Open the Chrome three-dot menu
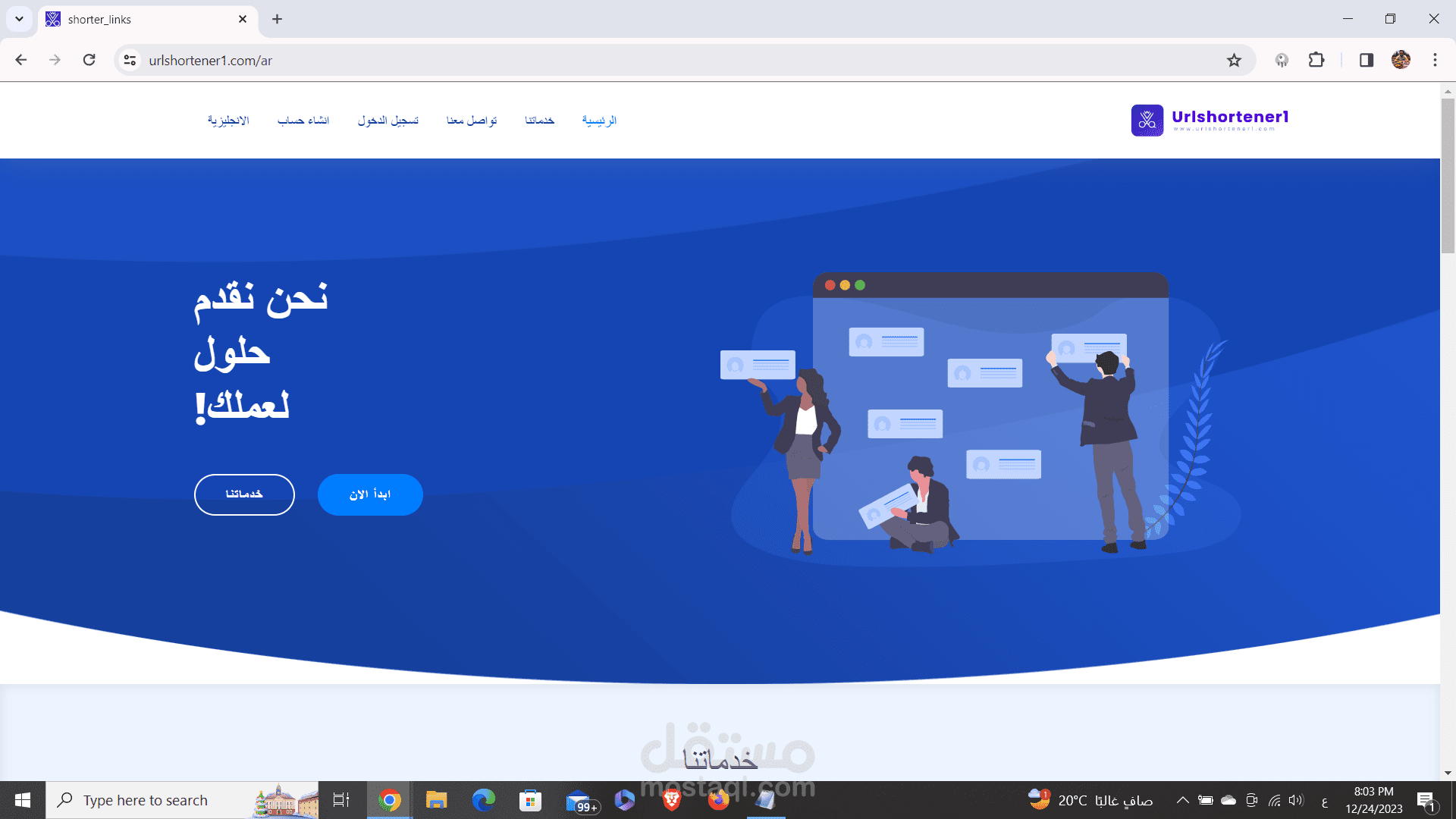Image resolution: width=1456 pixels, height=819 pixels. click(x=1435, y=60)
